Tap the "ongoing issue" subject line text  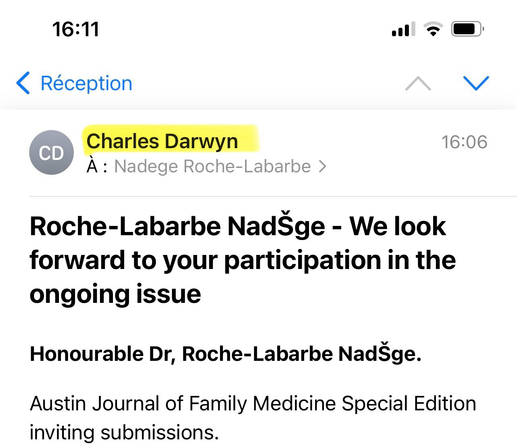click(x=115, y=294)
